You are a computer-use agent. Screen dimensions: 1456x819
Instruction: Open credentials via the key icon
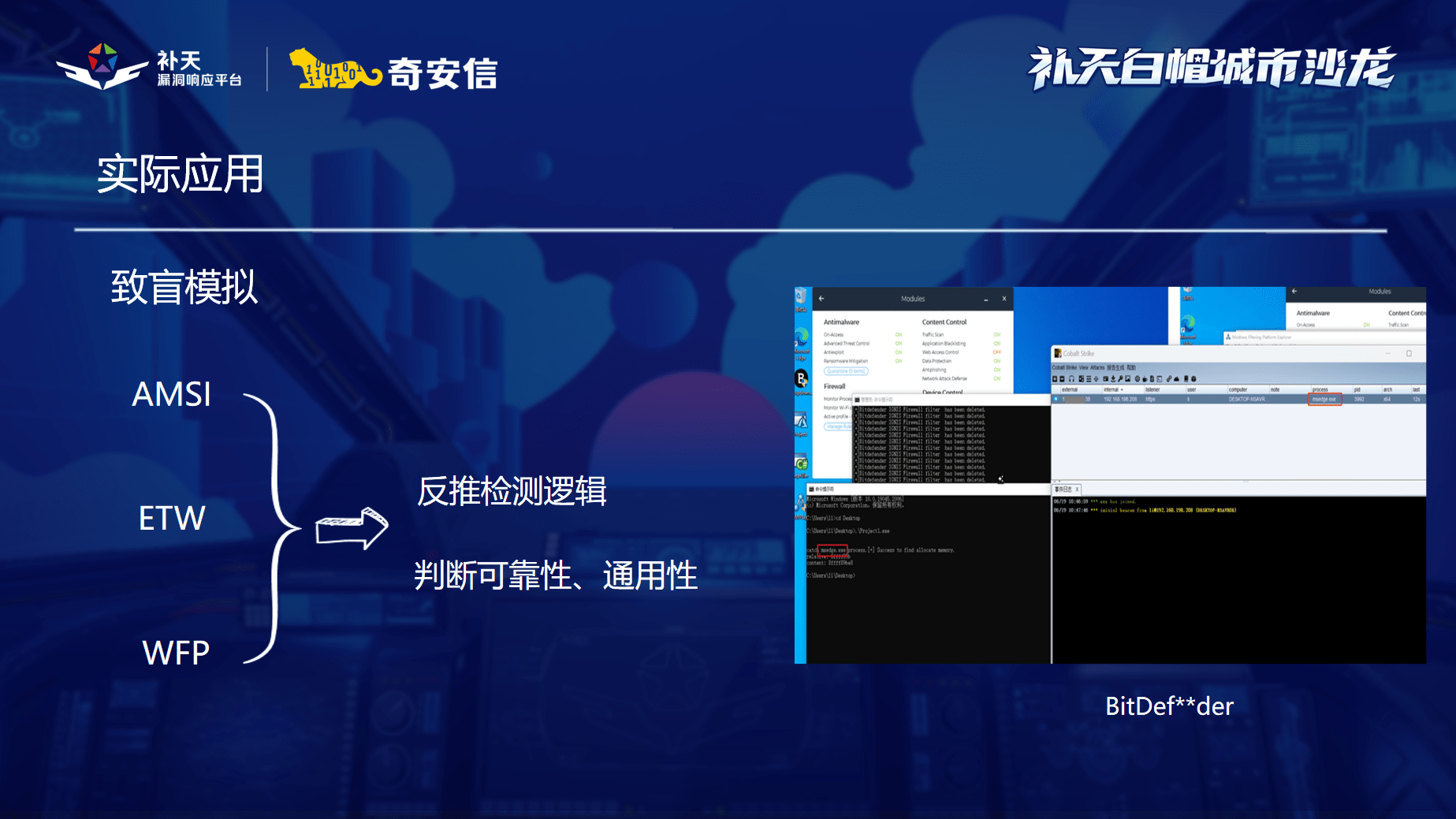1120,379
